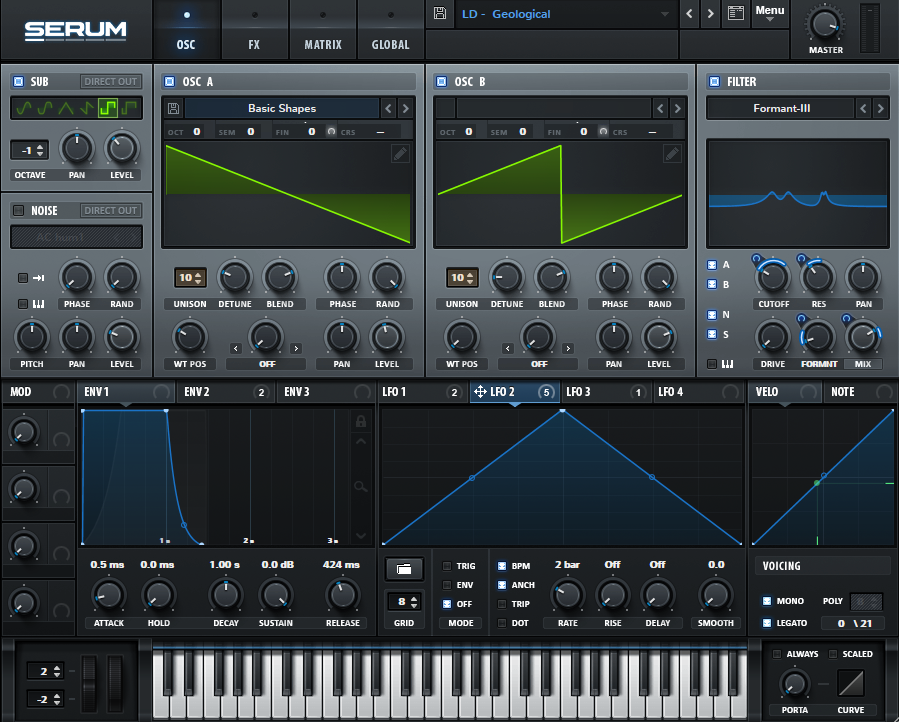Open the Basic Shapes wavetable selector
The width and height of the screenshot is (899, 722).
[281, 108]
